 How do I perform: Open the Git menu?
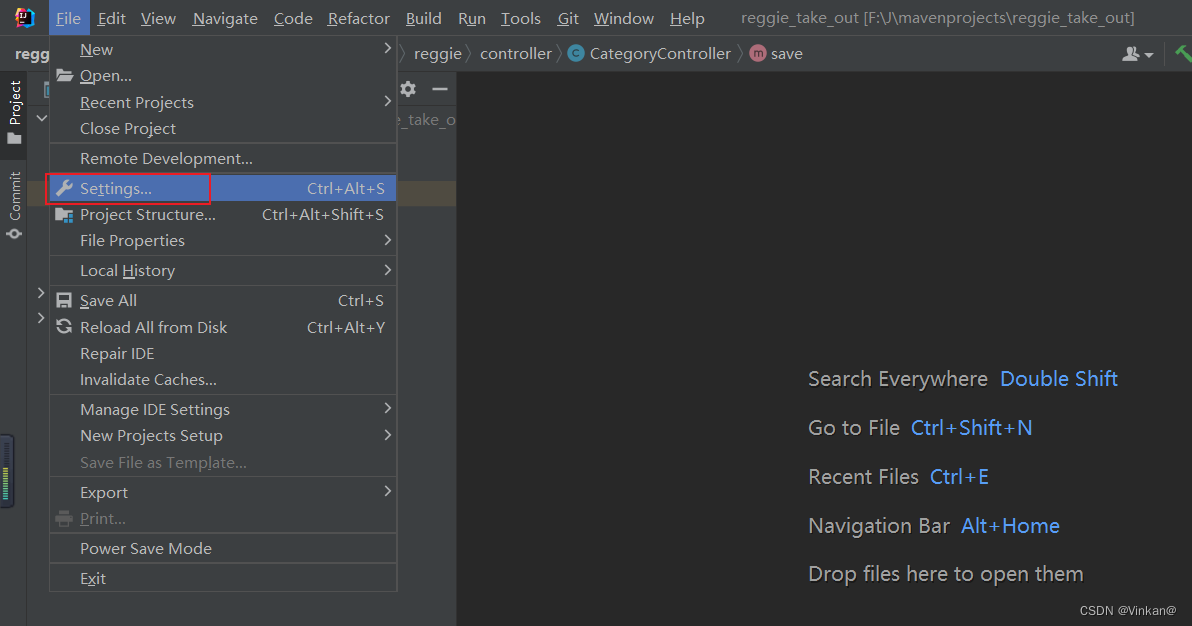click(x=567, y=17)
